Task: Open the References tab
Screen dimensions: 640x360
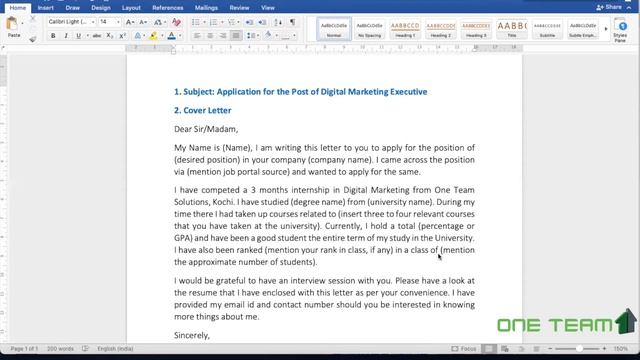Action: (x=167, y=8)
